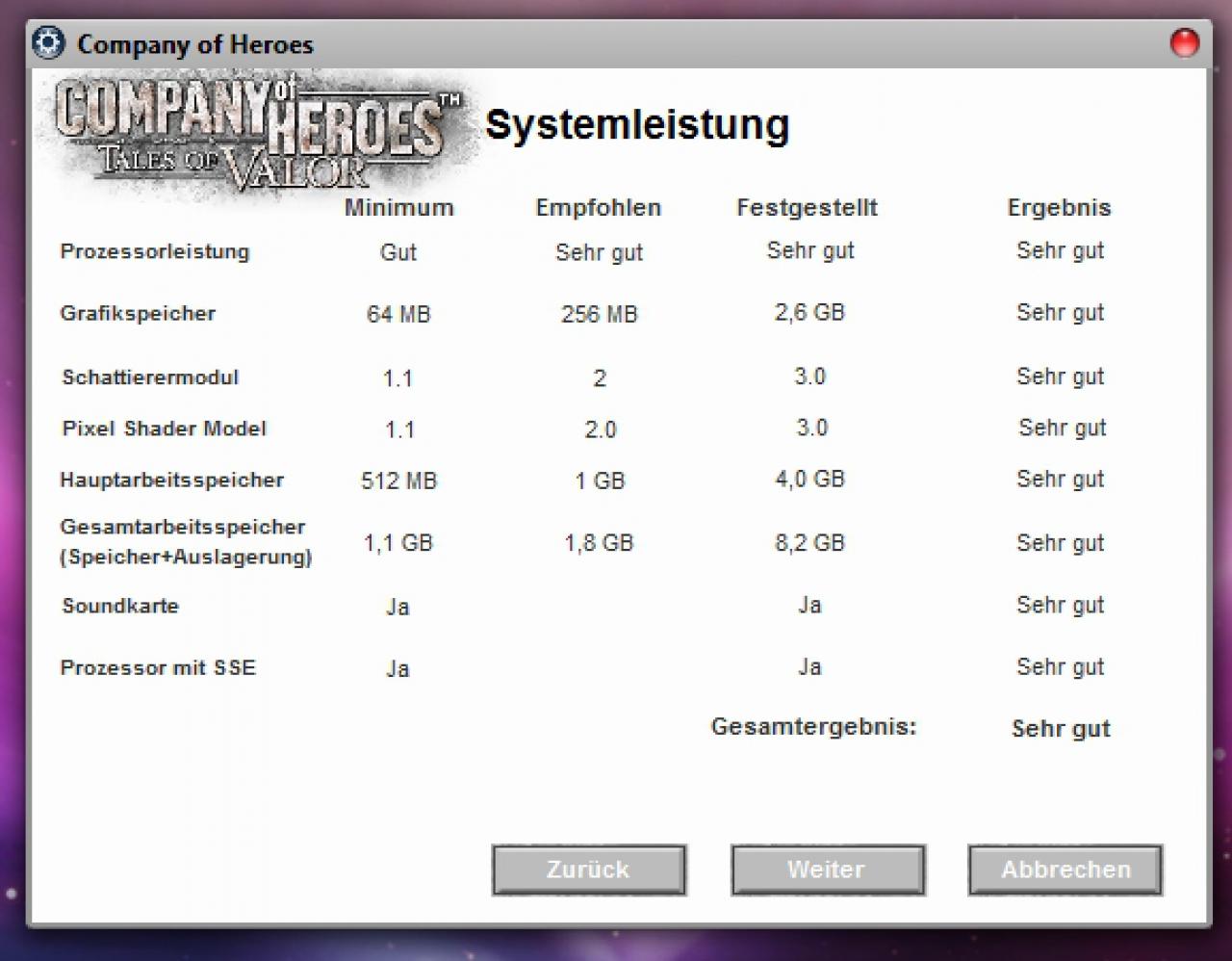The image size is (1232, 961).
Task: Select the Gesamtarbeitsspeicher row label
Action: (186, 541)
